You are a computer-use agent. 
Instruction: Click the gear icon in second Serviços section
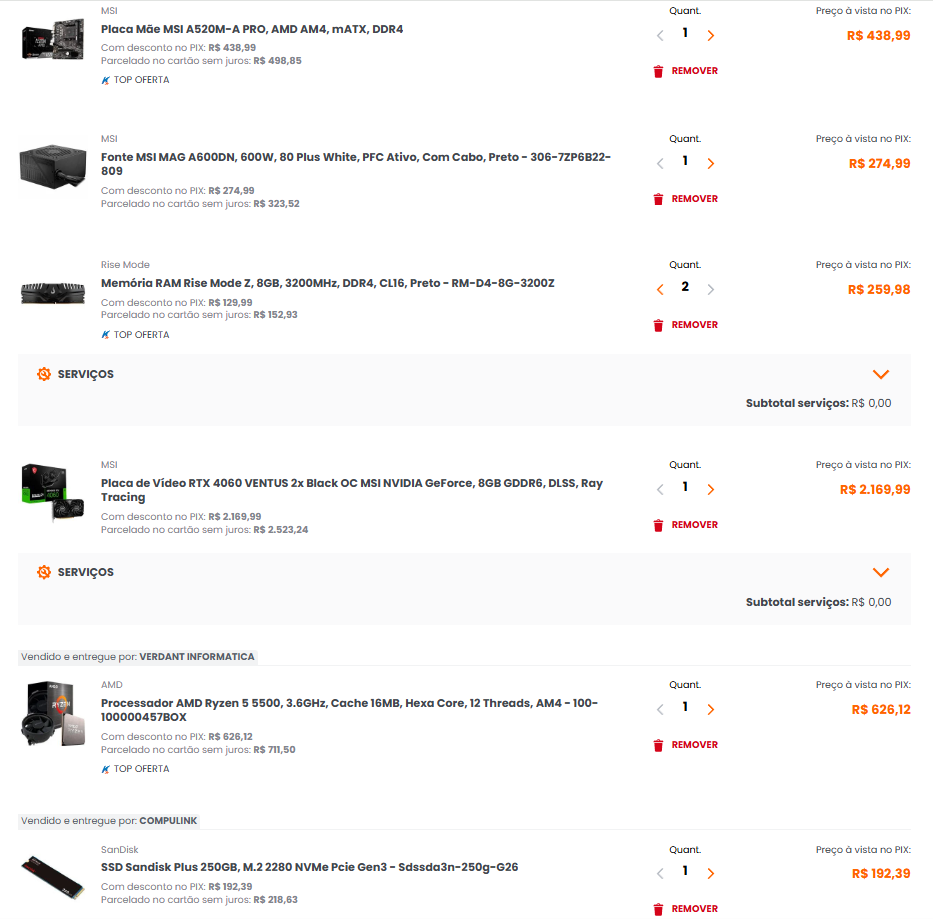(43, 572)
